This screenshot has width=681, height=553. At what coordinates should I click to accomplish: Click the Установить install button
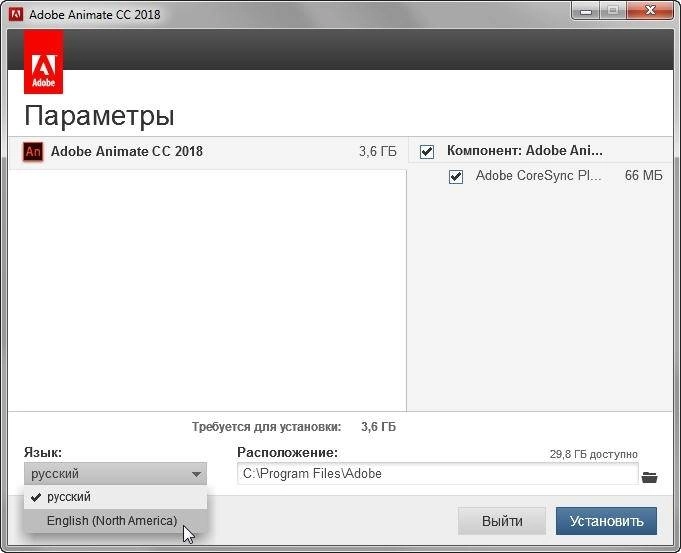(606, 521)
